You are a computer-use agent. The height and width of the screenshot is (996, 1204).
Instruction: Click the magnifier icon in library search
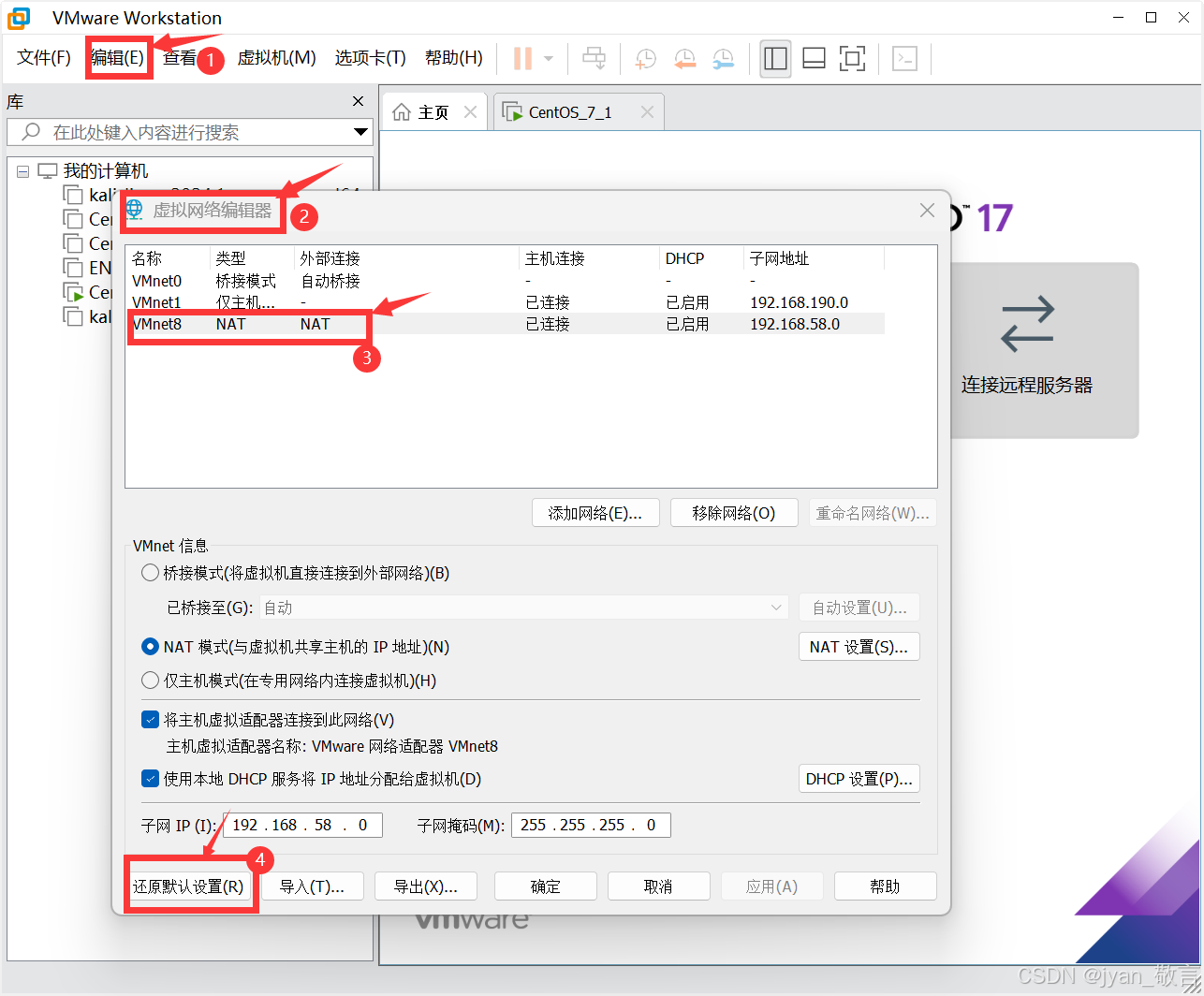coord(32,132)
